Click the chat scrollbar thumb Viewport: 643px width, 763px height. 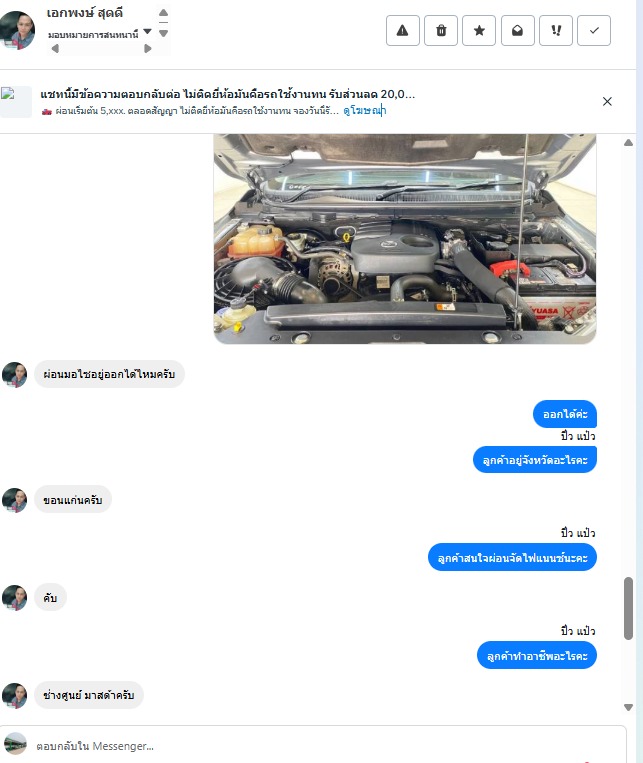628,608
